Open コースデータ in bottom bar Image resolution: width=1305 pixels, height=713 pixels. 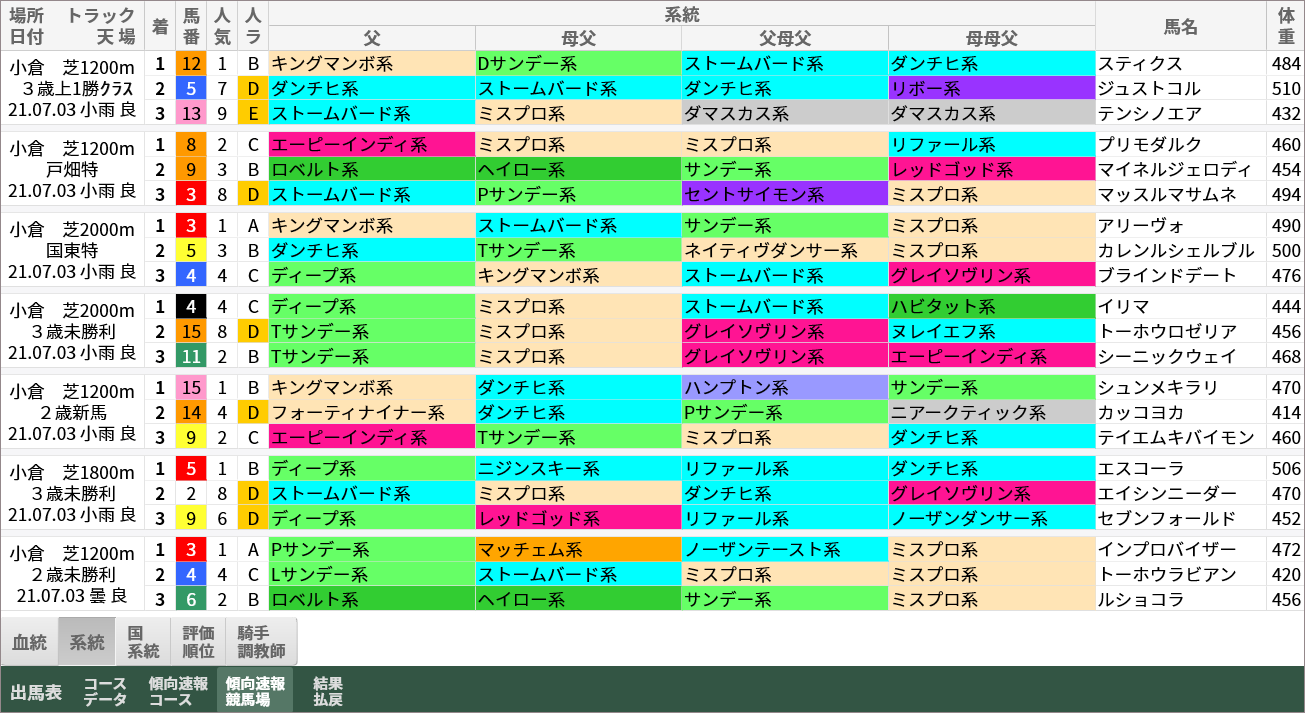point(105,691)
